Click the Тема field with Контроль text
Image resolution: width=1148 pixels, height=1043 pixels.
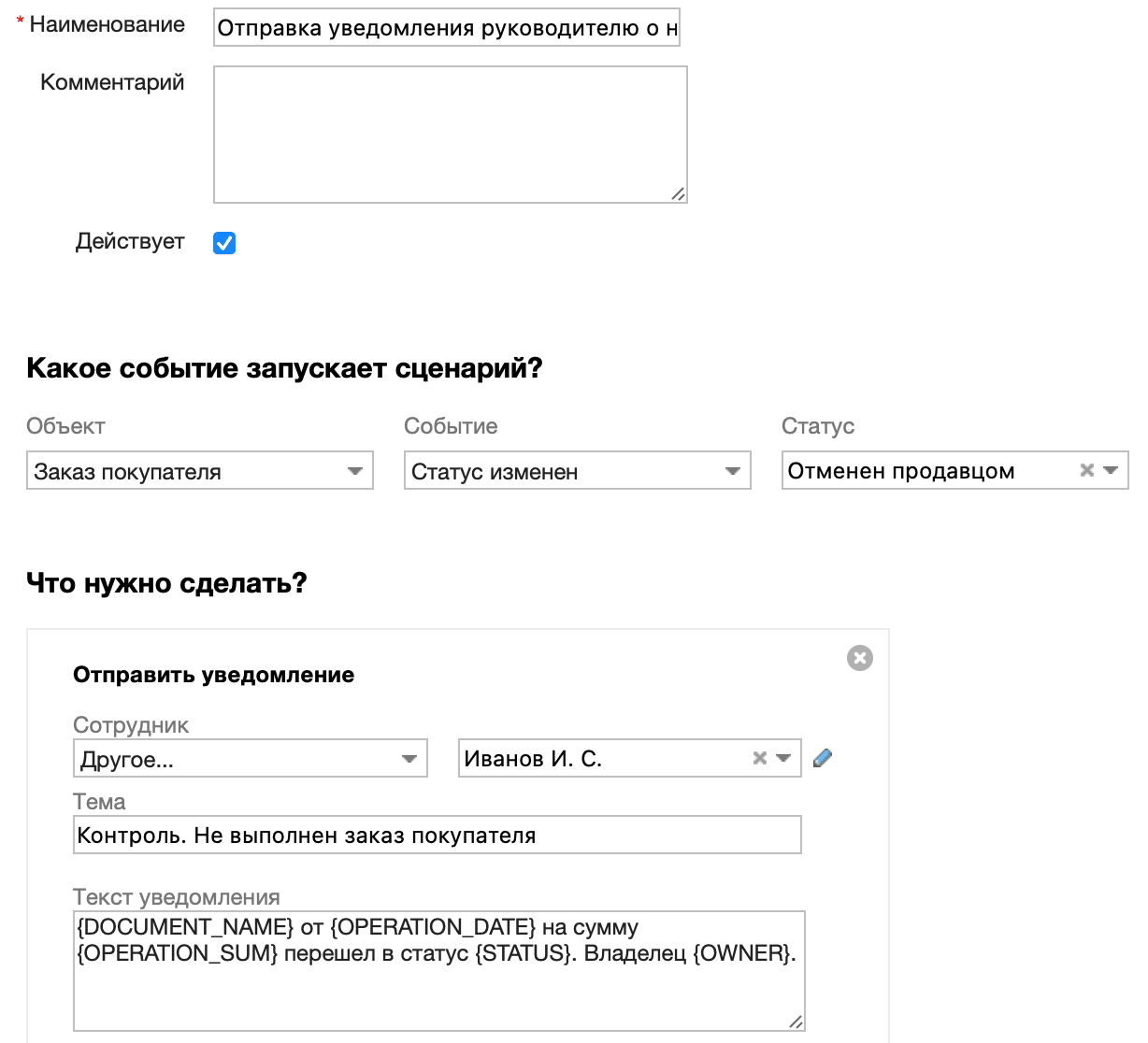[x=437, y=835]
